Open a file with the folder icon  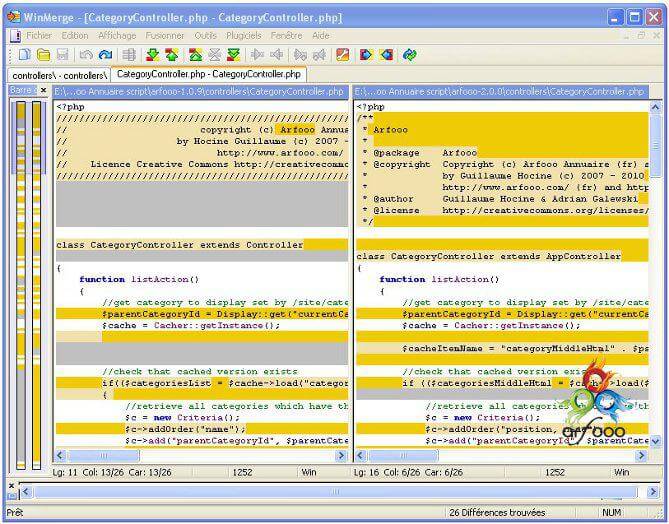[x=43, y=55]
